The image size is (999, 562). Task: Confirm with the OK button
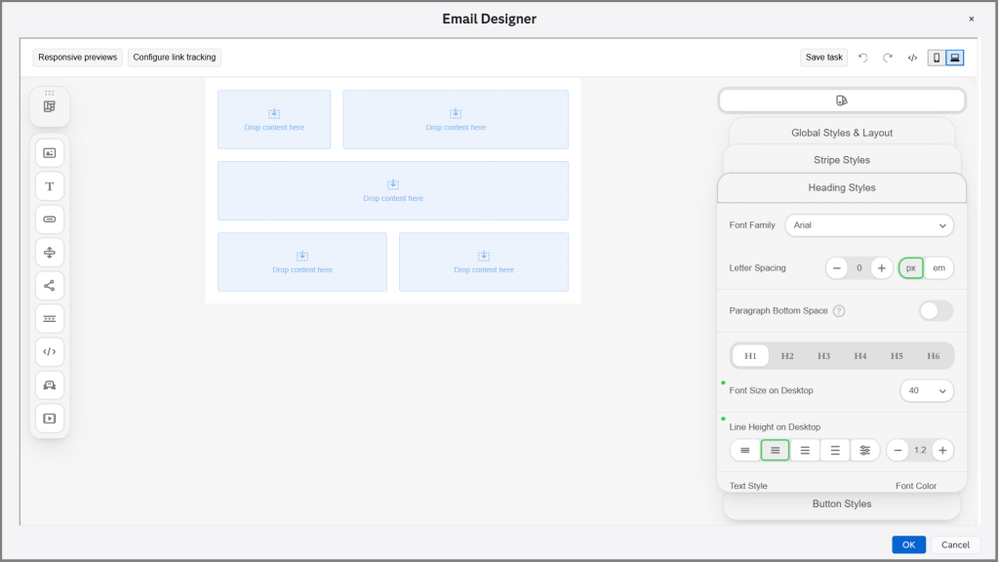point(909,545)
